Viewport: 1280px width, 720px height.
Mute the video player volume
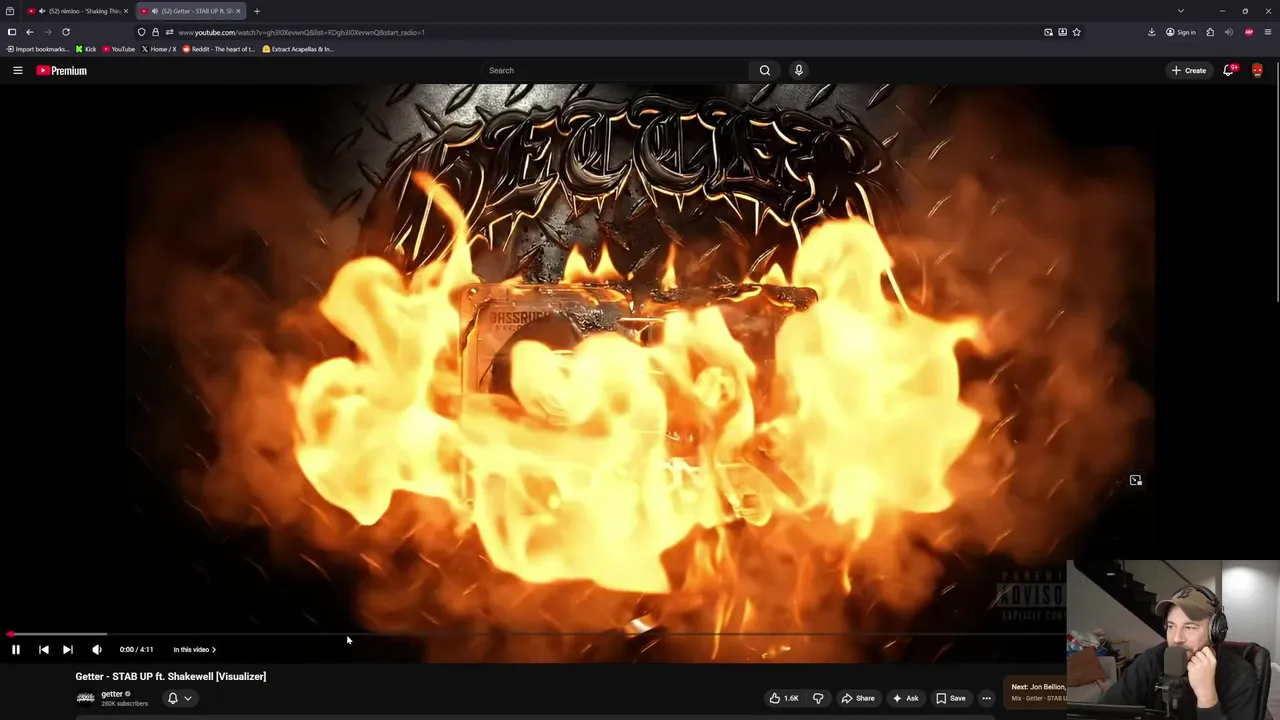[97, 650]
